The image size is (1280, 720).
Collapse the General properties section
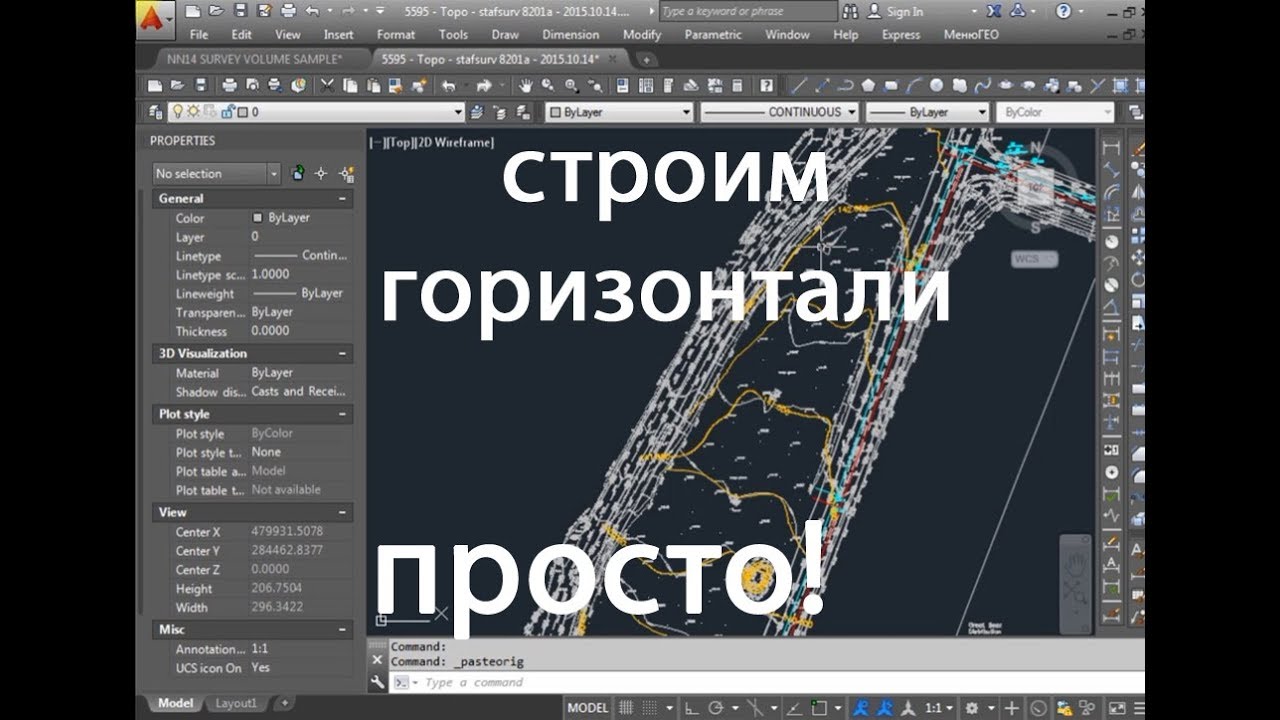point(343,198)
